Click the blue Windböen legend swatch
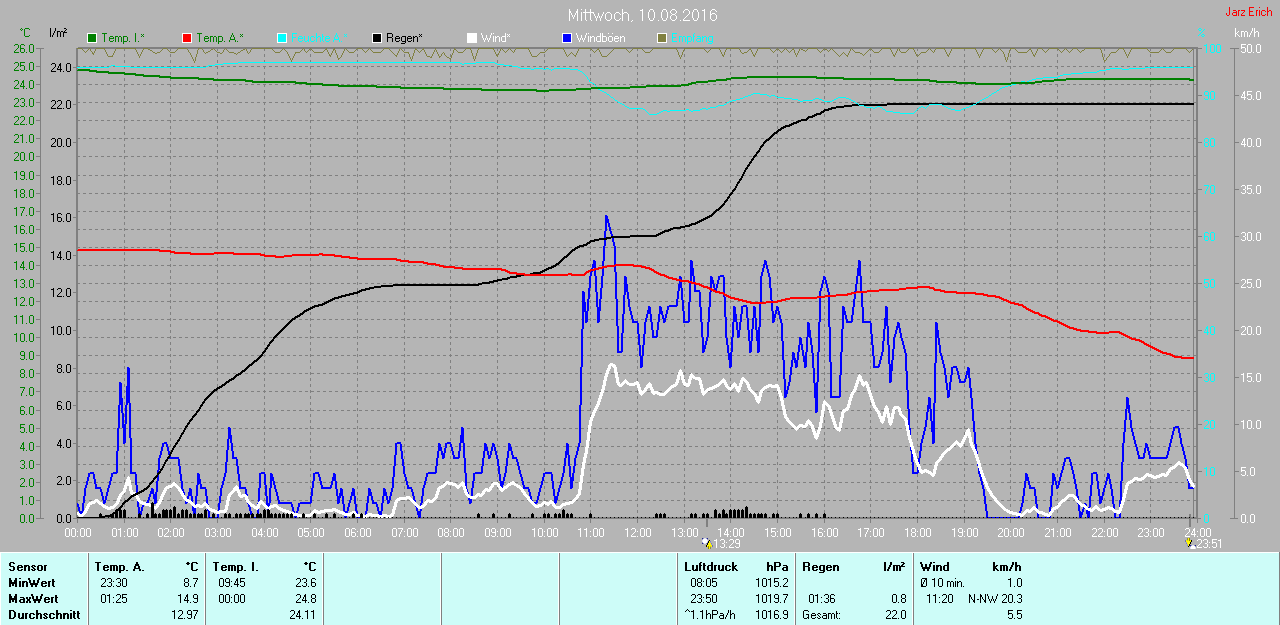 click(x=567, y=38)
